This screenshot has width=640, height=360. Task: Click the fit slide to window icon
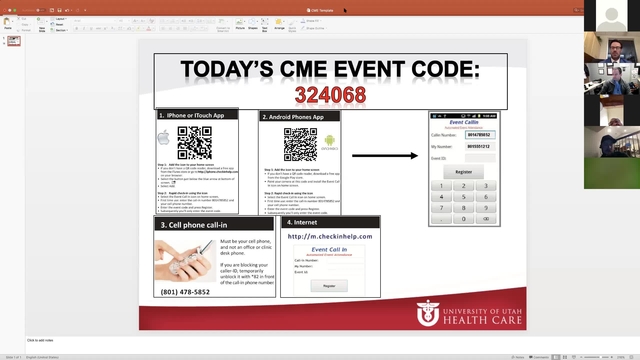click(x=631, y=357)
